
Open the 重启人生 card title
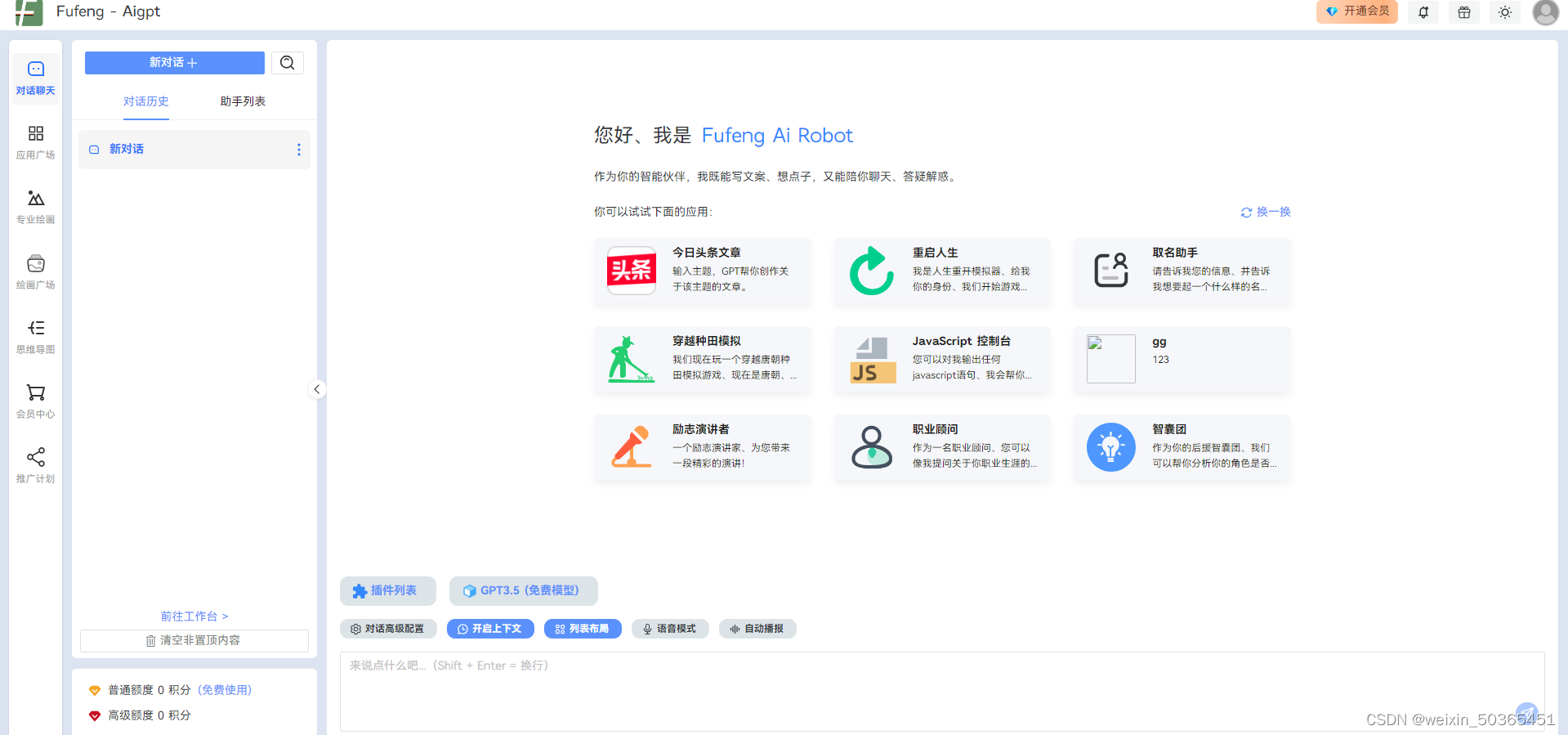[936, 253]
